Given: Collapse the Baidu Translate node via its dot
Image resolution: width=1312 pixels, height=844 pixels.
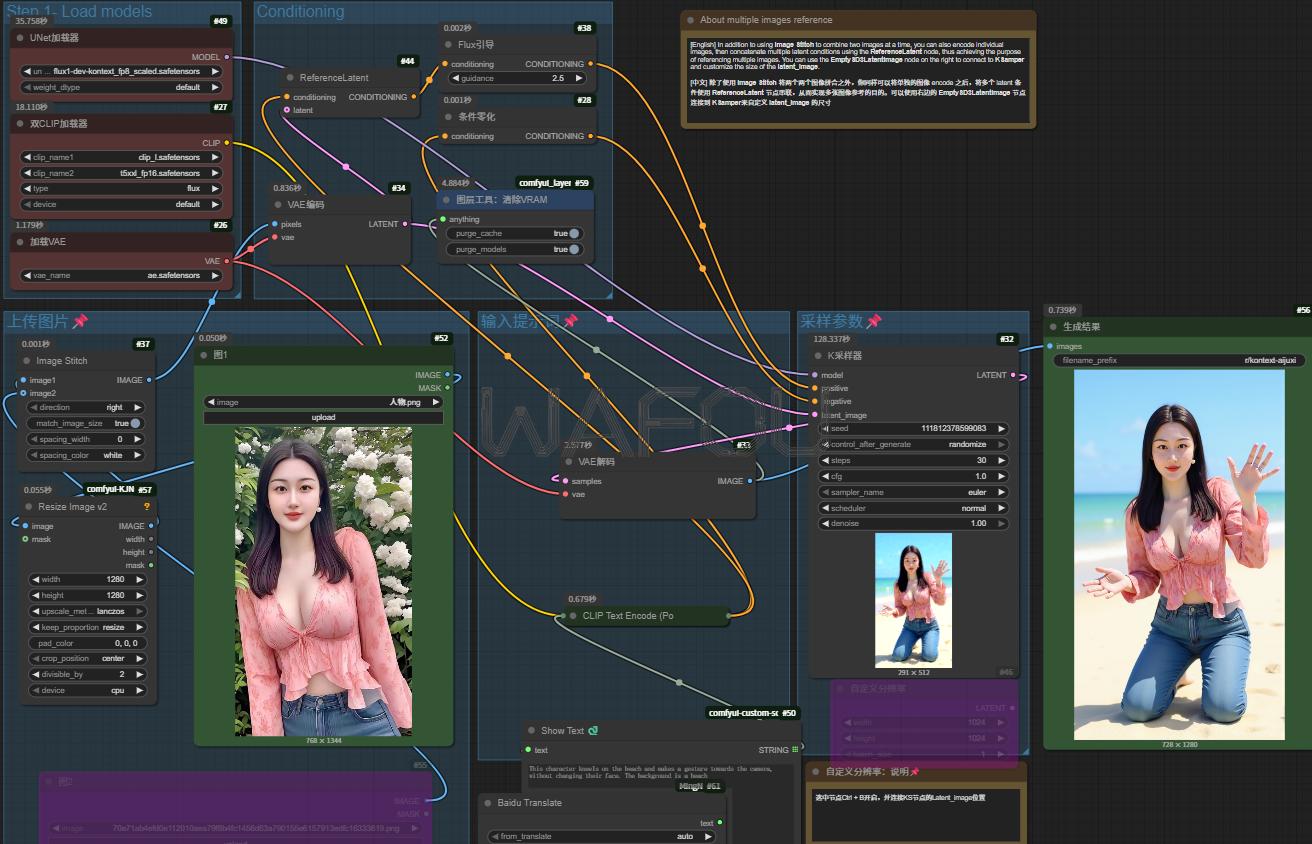Looking at the screenshot, I should pos(486,802).
